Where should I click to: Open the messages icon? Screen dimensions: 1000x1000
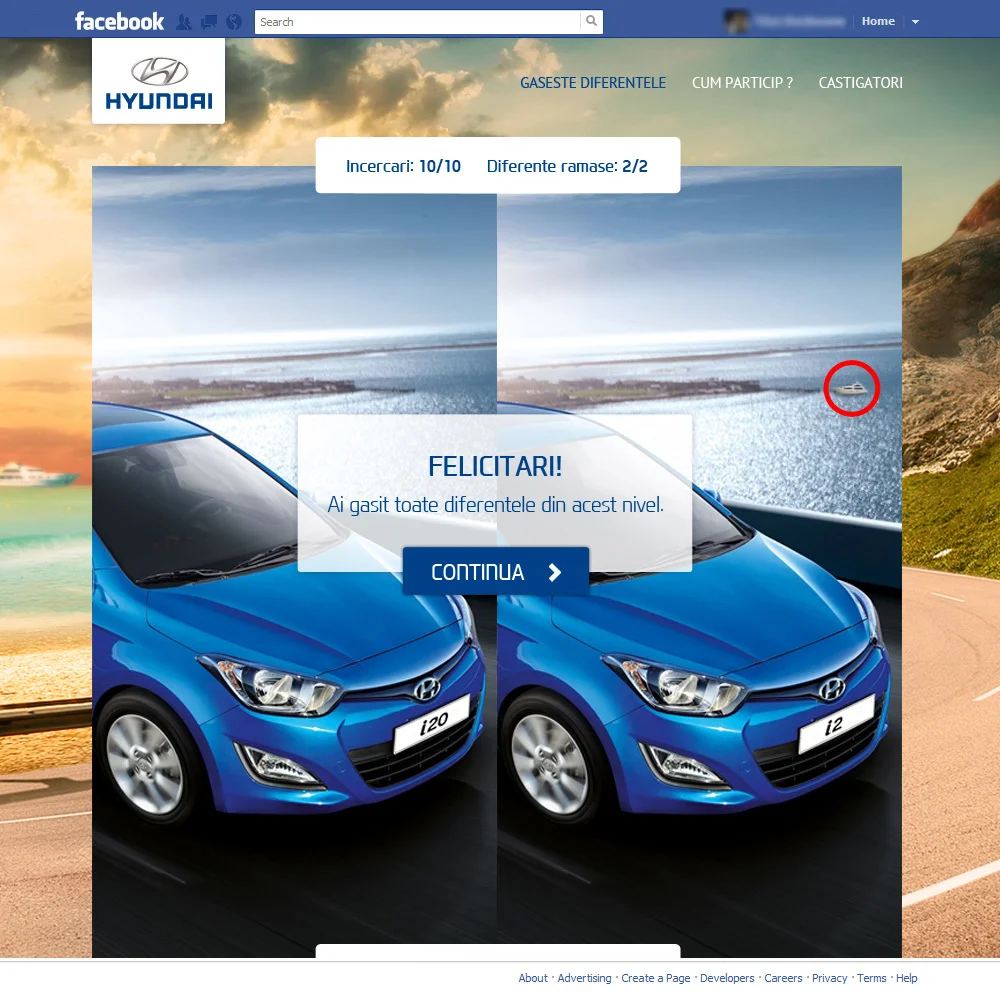(209, 22)
